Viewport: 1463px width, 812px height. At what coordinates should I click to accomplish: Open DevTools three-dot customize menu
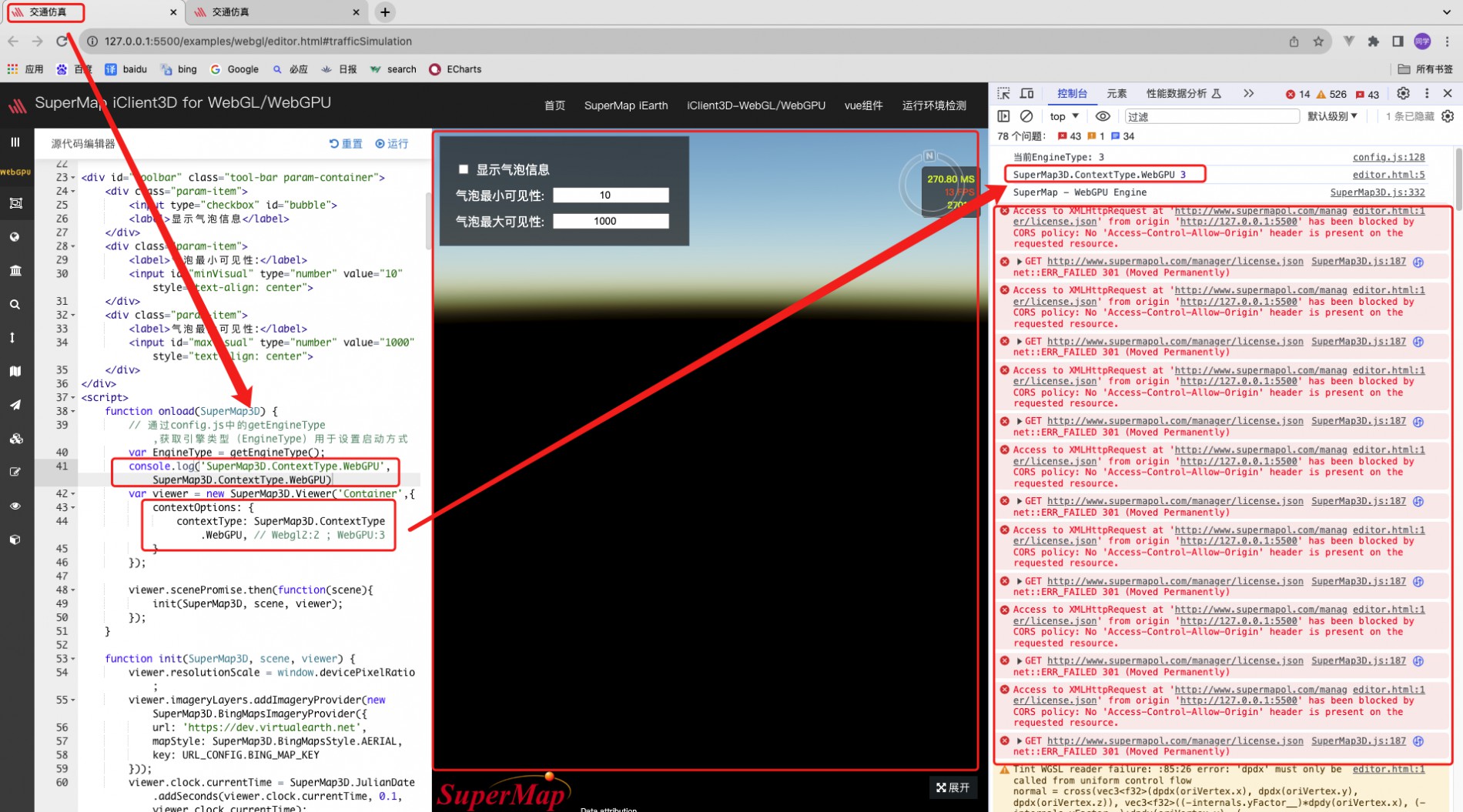pos(1427,93)
